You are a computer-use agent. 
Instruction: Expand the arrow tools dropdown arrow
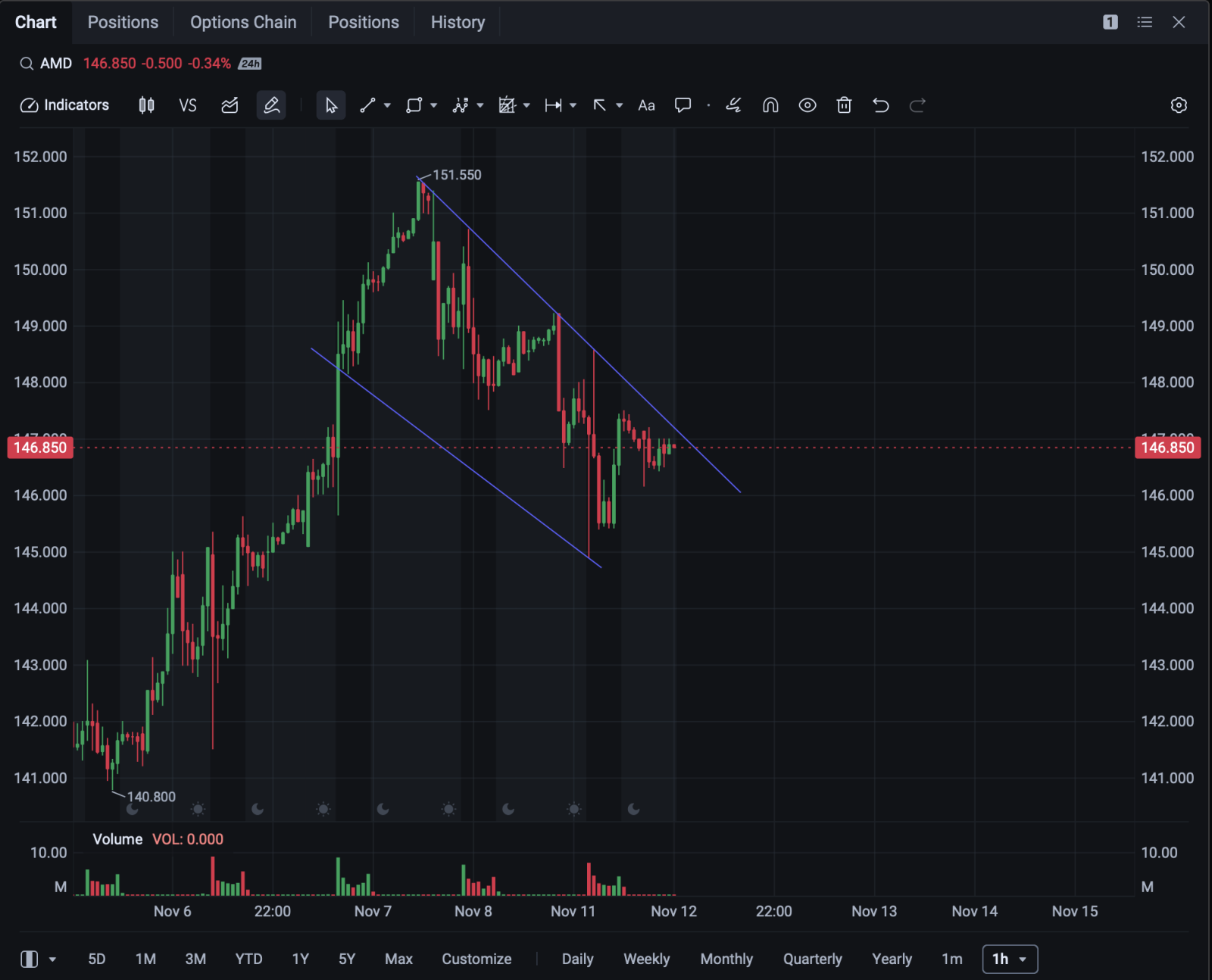tap(619, 105)
